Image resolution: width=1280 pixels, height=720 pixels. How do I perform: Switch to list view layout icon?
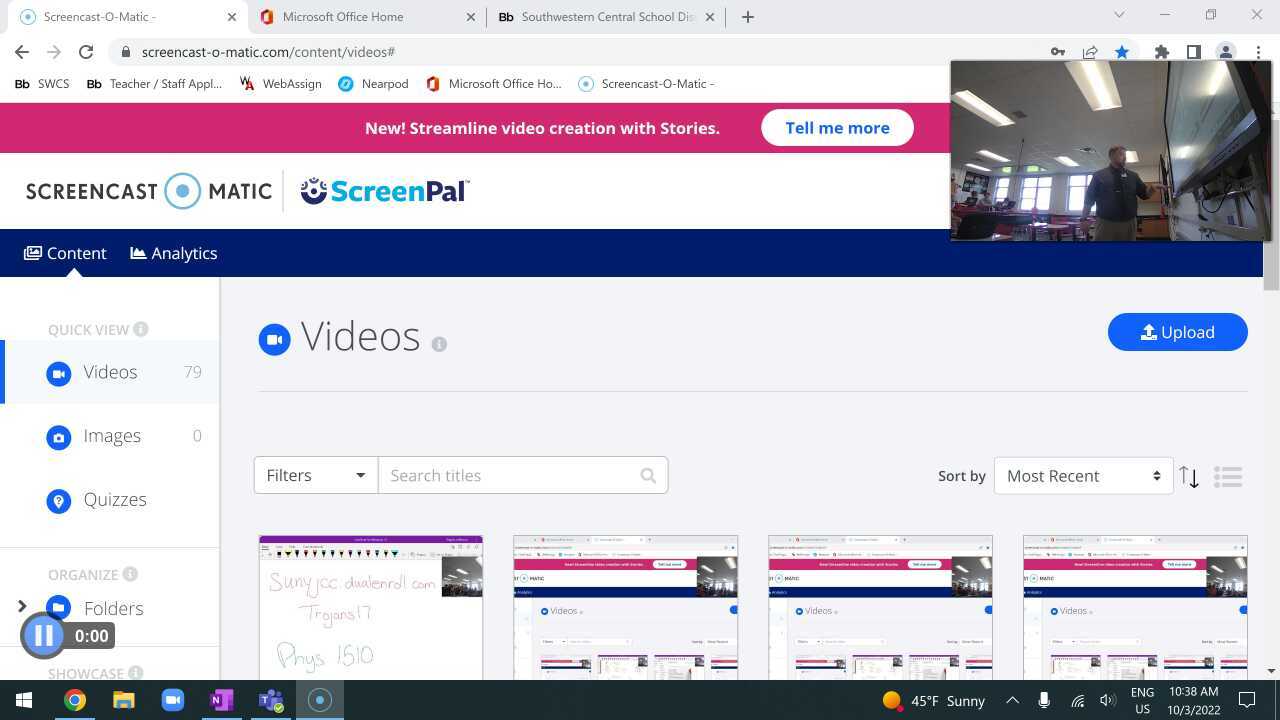point(1228,477)
